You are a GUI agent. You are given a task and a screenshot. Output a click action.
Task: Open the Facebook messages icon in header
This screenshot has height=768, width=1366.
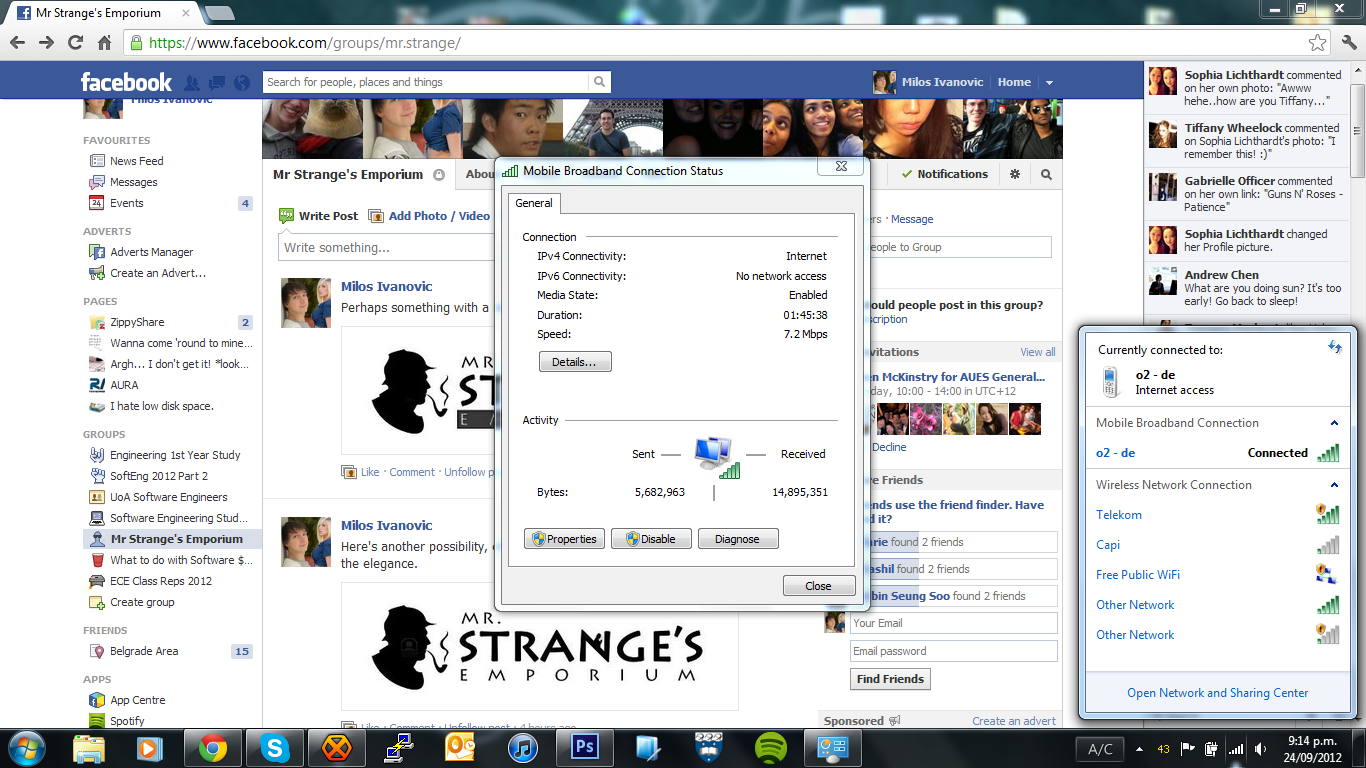coord(216,83)
